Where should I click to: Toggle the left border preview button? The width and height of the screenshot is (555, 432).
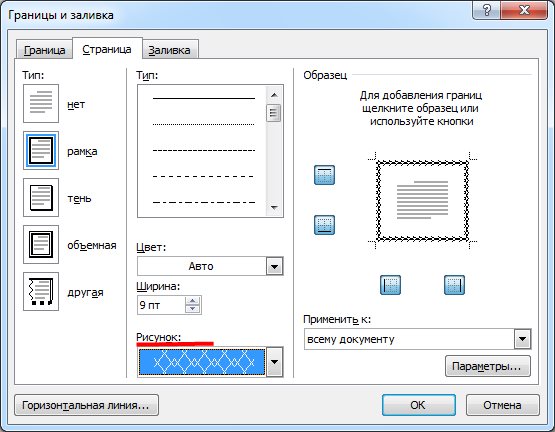[390, 285]
